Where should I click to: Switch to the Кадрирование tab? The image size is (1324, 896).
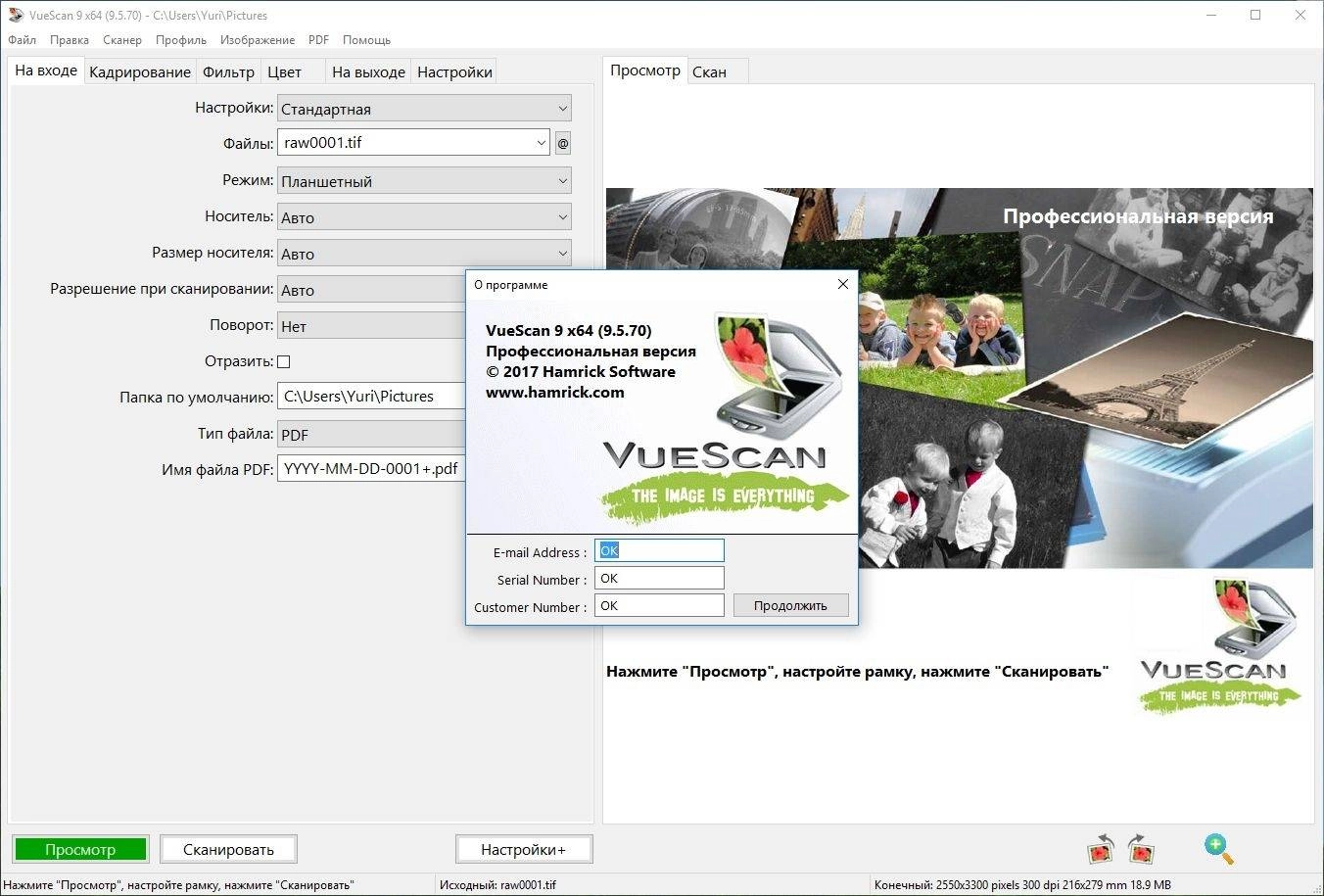click(140, 71)
